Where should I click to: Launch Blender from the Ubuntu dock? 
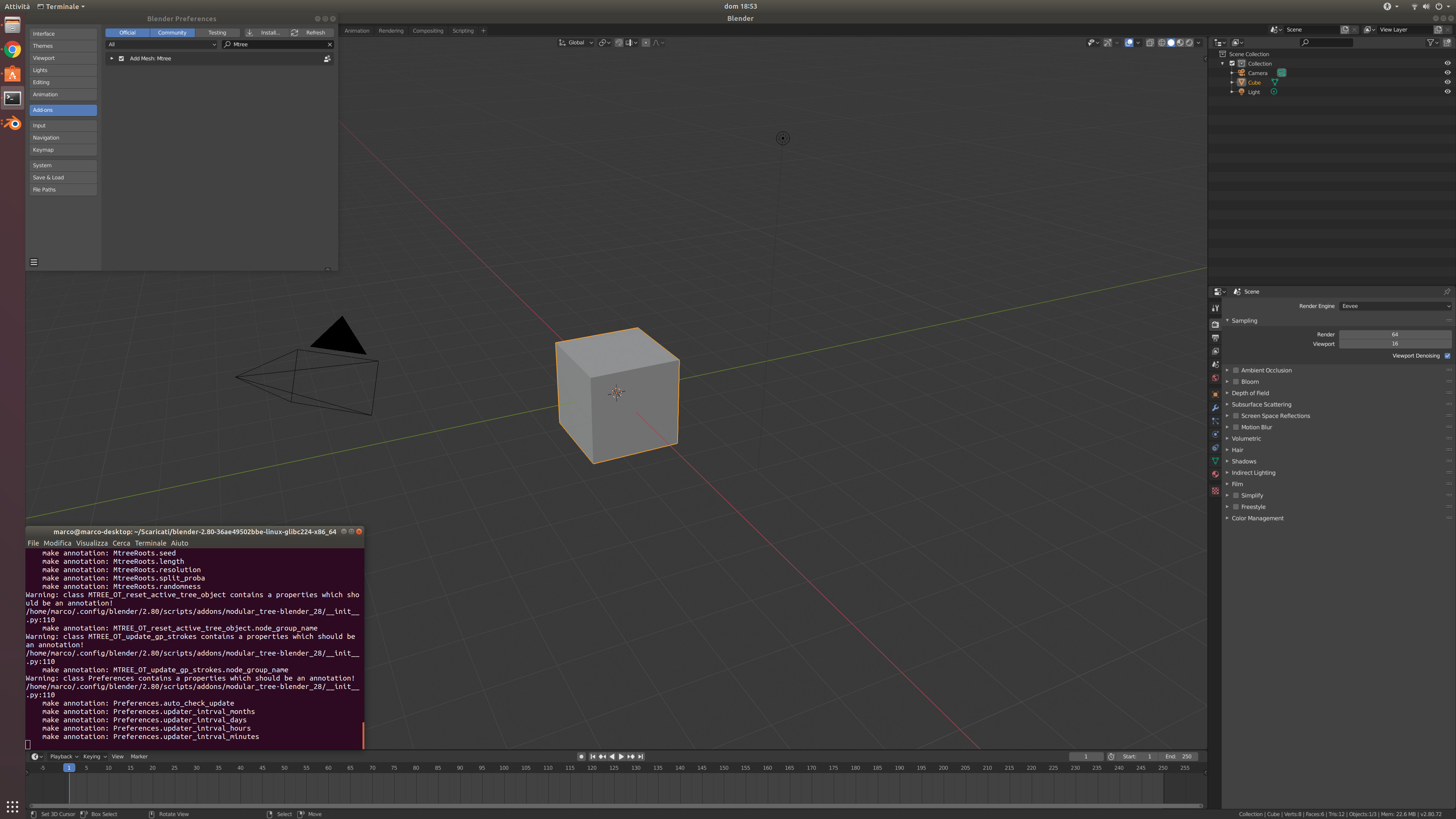pyautogui.click(x=13, y=122)
